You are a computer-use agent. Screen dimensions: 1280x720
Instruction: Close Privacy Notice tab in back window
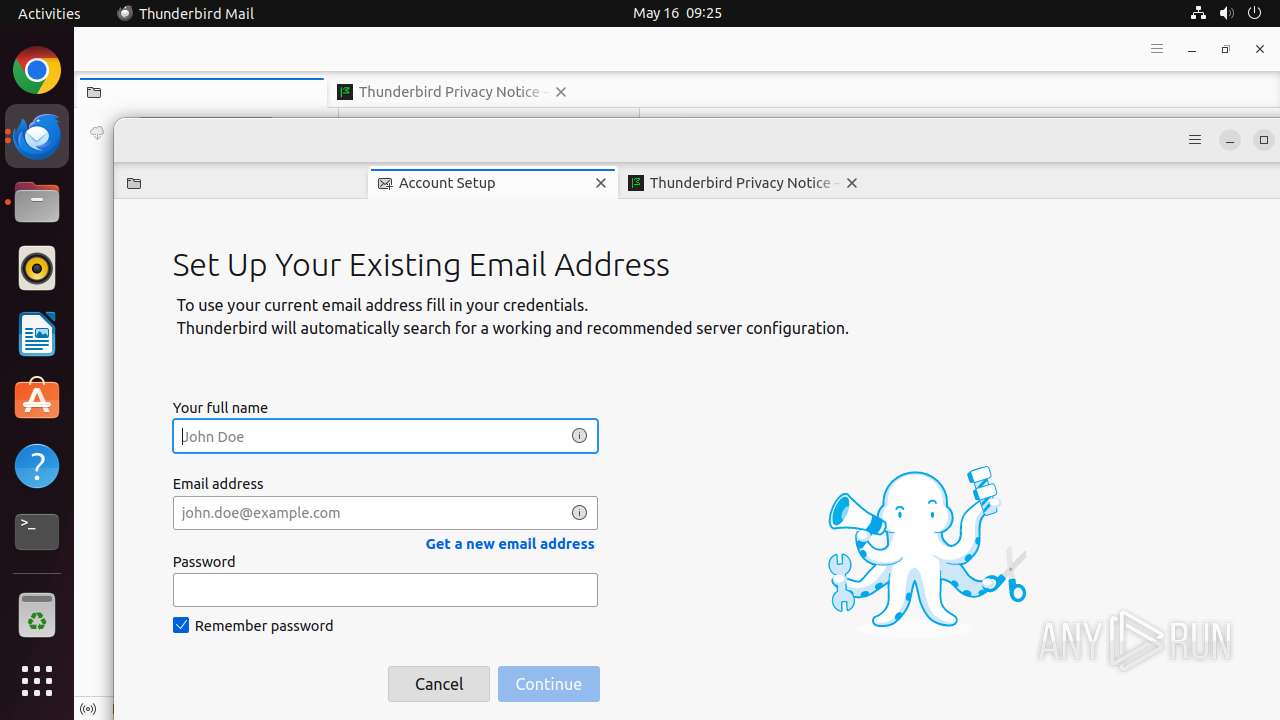tap(561, 92)
